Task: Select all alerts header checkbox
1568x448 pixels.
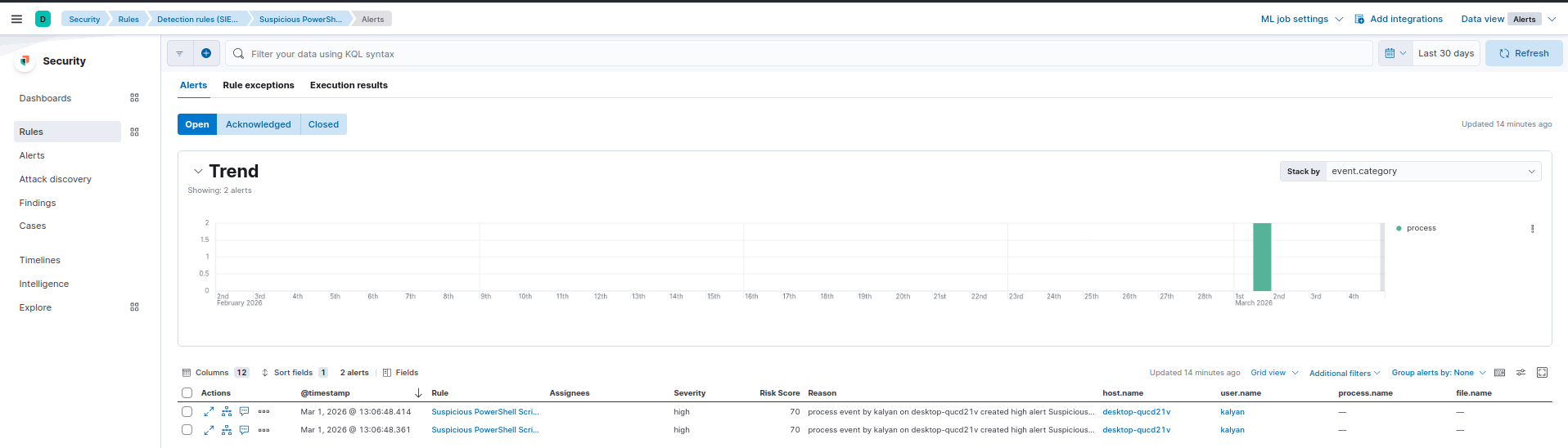Action: [187, 393]
